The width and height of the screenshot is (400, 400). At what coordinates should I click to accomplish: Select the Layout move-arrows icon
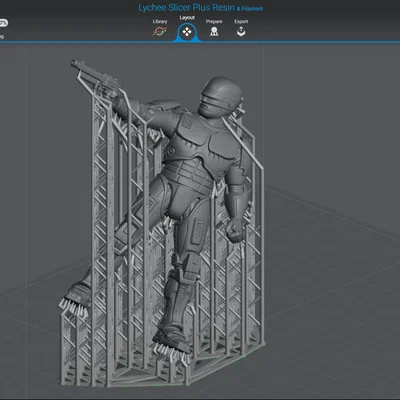pyautogui.click(x=187, y=32)
